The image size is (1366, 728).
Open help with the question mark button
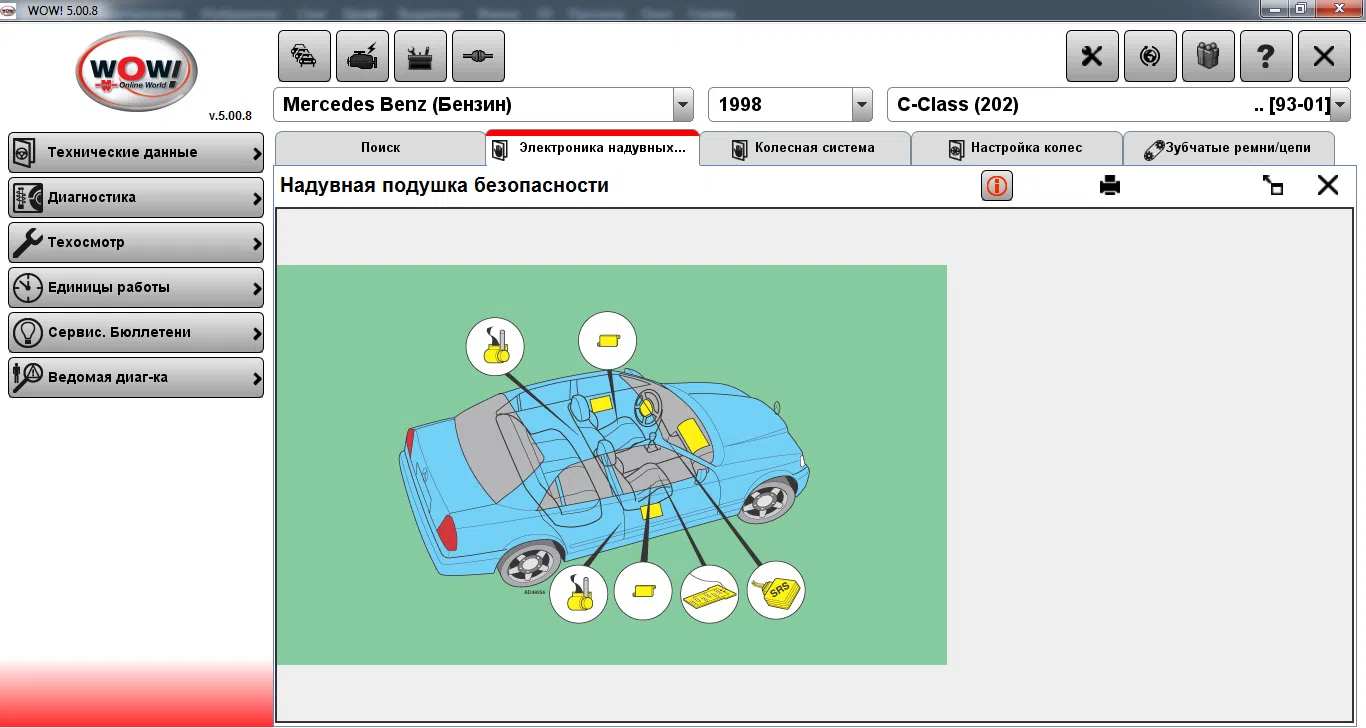coord(1266,56)
